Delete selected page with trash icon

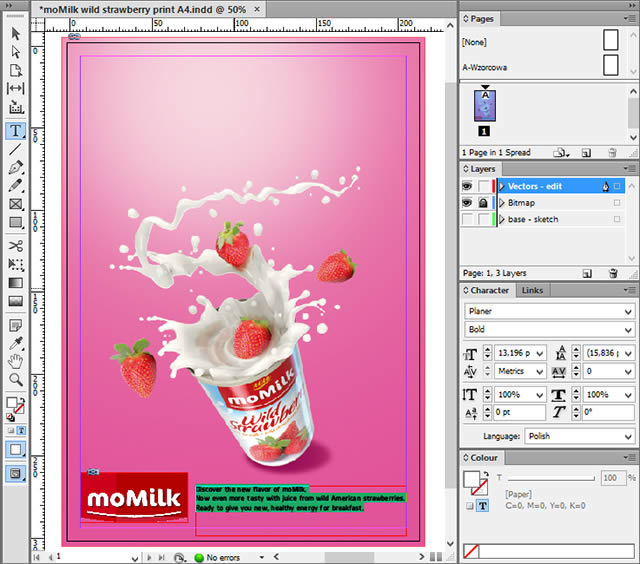click(x=612, y=153)
